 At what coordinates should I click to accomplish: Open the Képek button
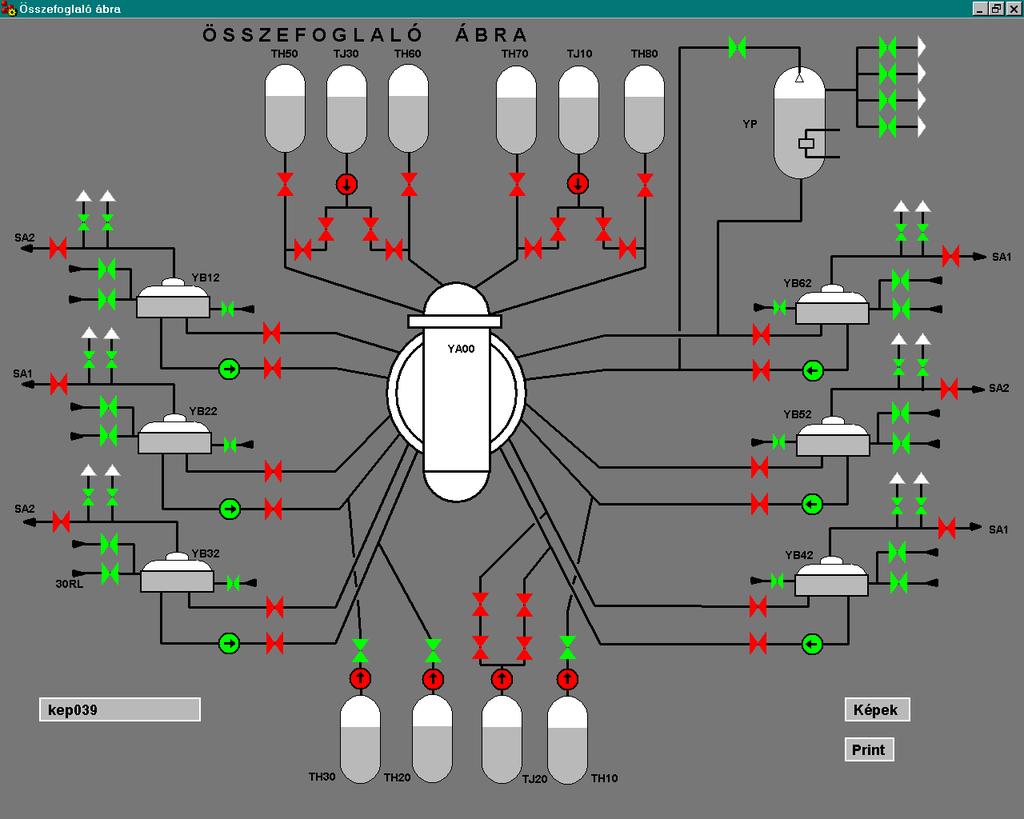pyautogui.click(x=876, y=710)
